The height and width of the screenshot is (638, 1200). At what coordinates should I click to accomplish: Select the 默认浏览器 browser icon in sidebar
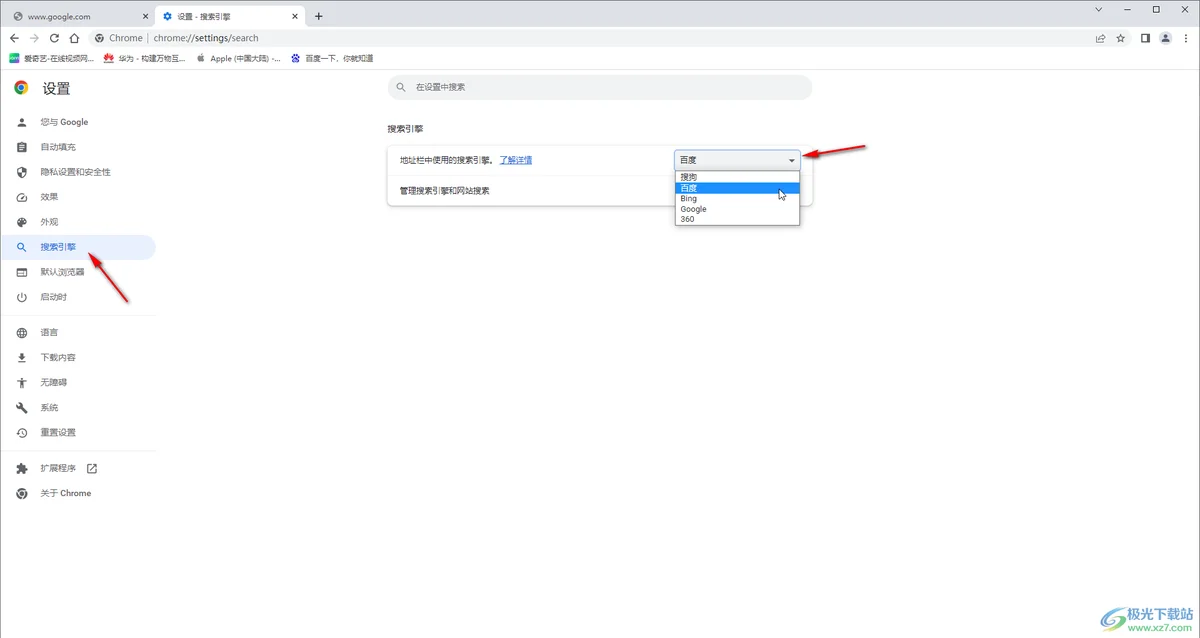click(x=22, y=271)
